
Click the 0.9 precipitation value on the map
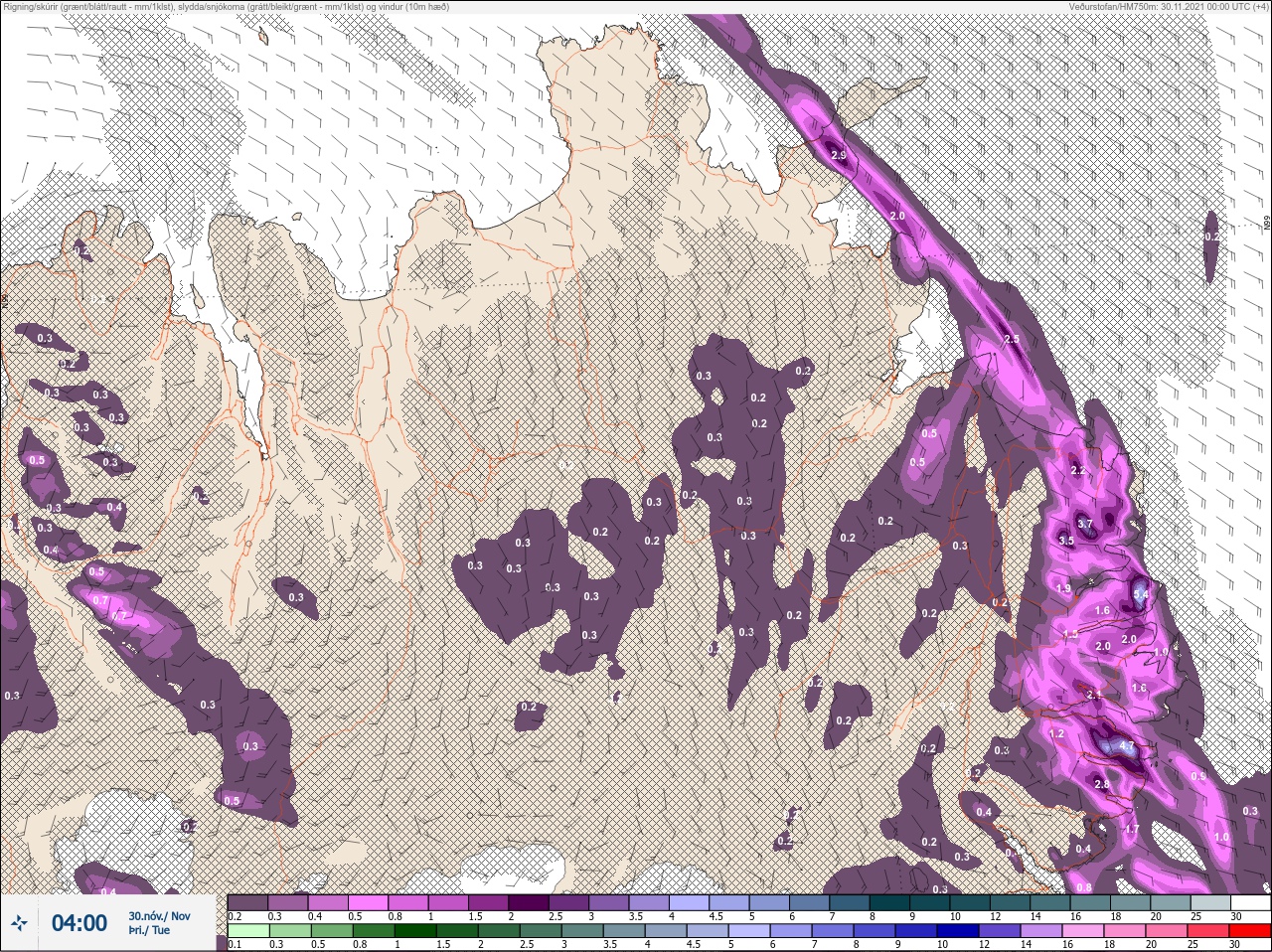click(x=1198, y=776)
